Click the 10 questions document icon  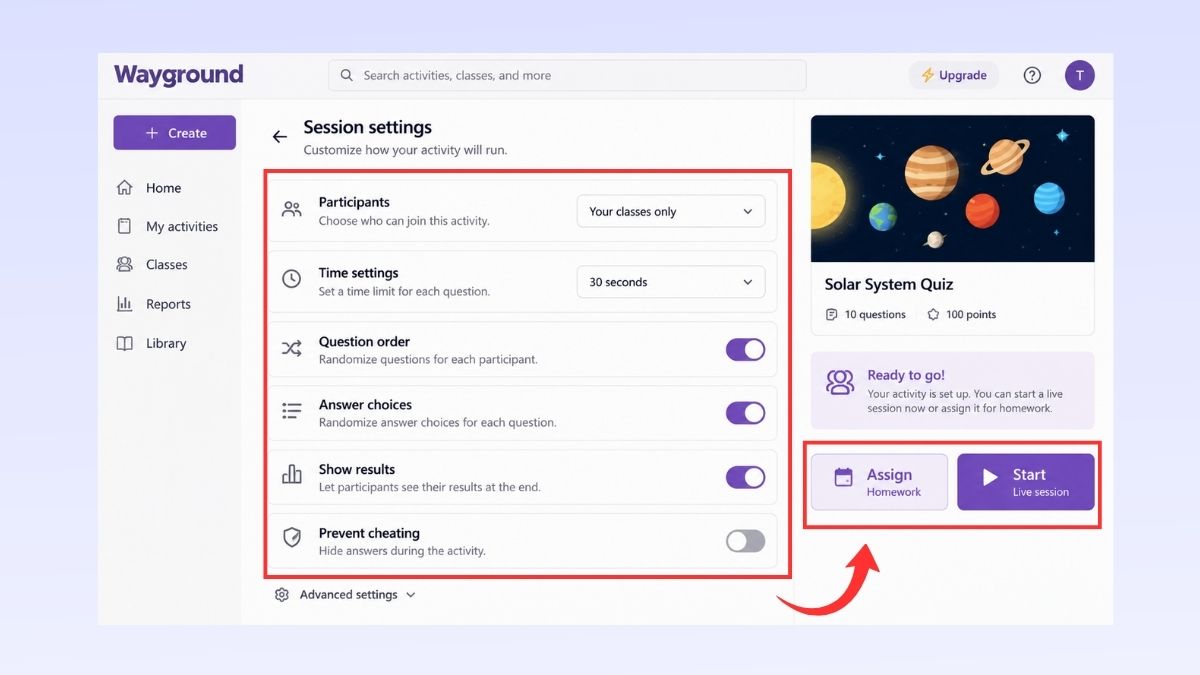(831, 314)
